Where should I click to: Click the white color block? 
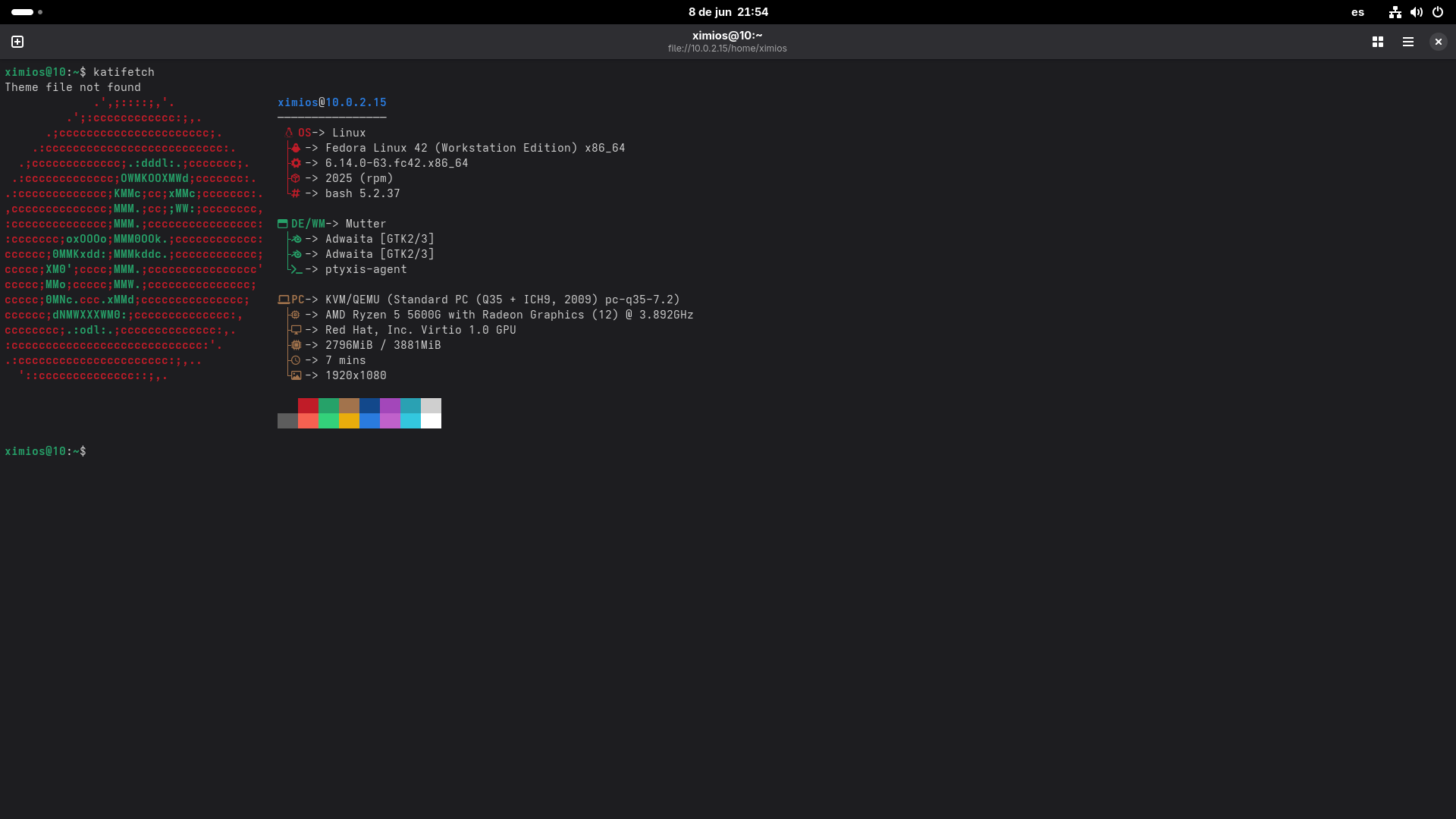coord(431,421)
